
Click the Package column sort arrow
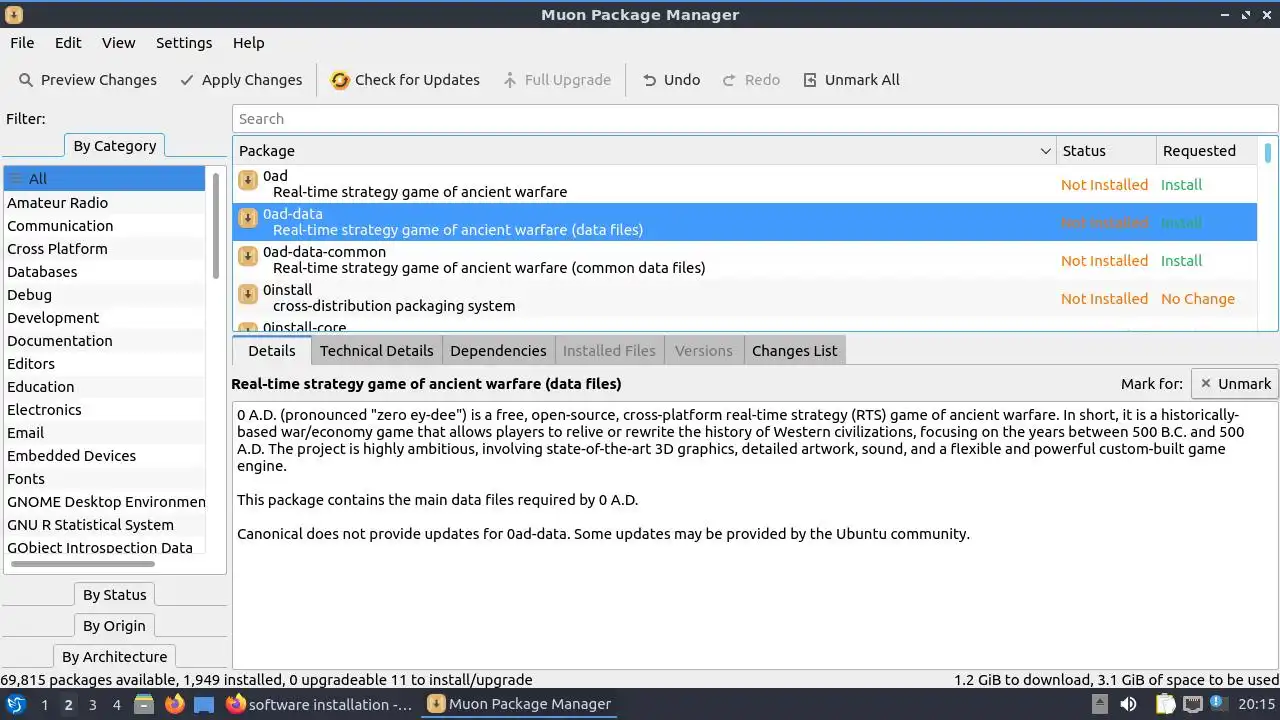tap(1046, 151)
